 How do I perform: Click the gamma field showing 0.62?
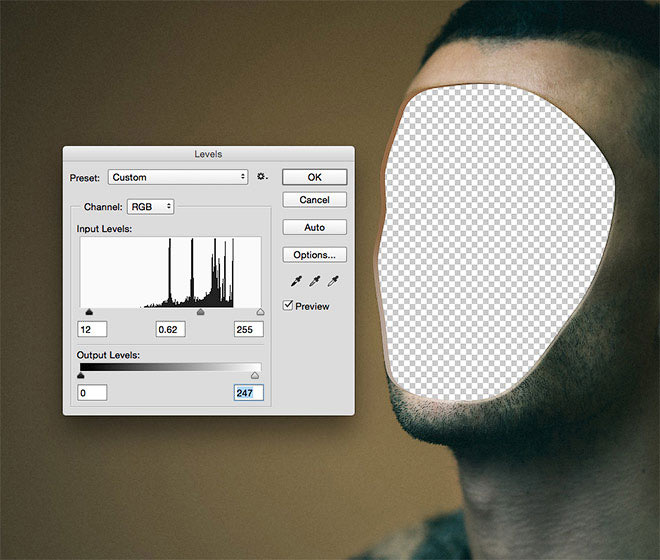pyautogui.click(x=170, y=329)
